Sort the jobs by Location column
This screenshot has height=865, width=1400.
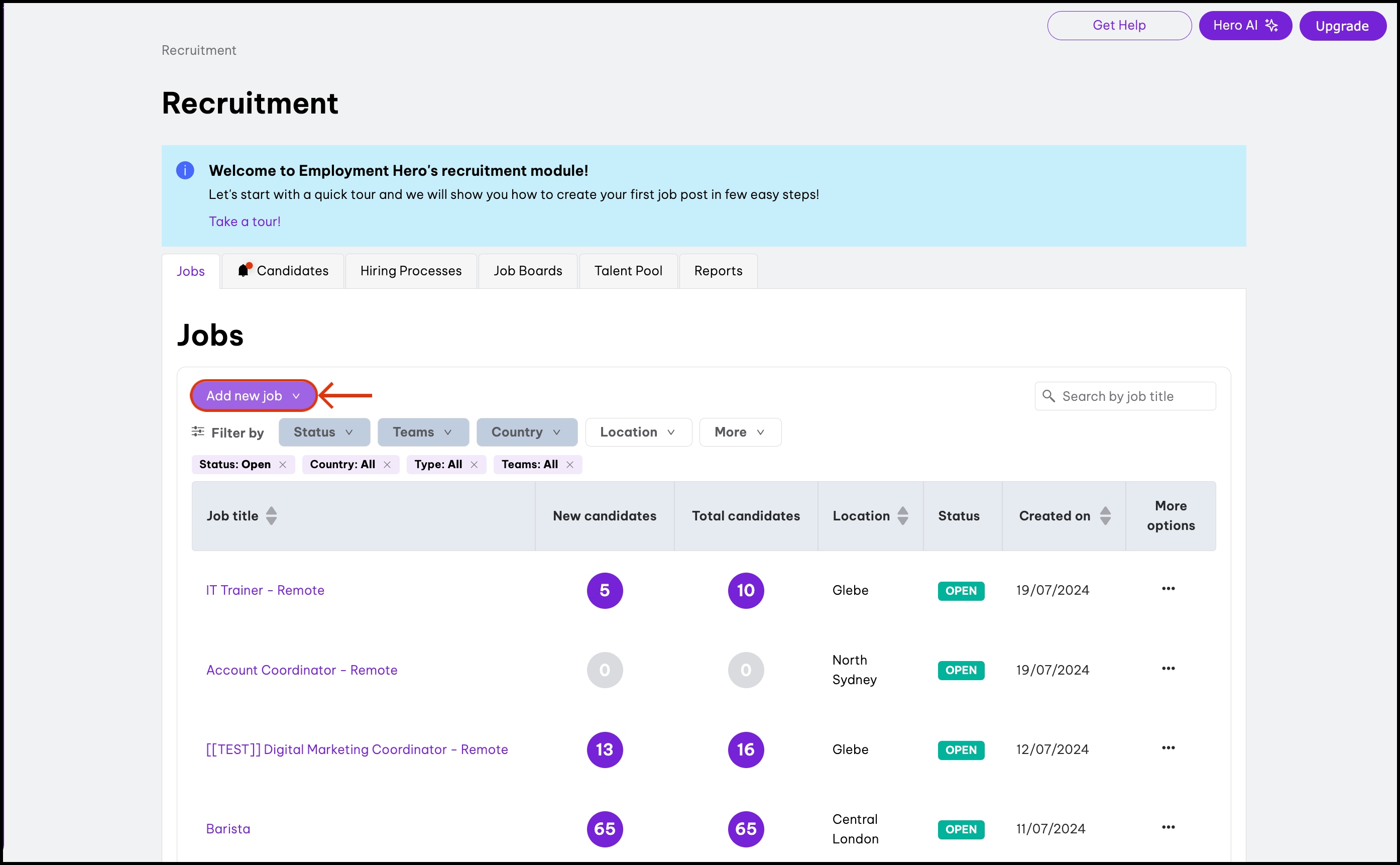902,515
